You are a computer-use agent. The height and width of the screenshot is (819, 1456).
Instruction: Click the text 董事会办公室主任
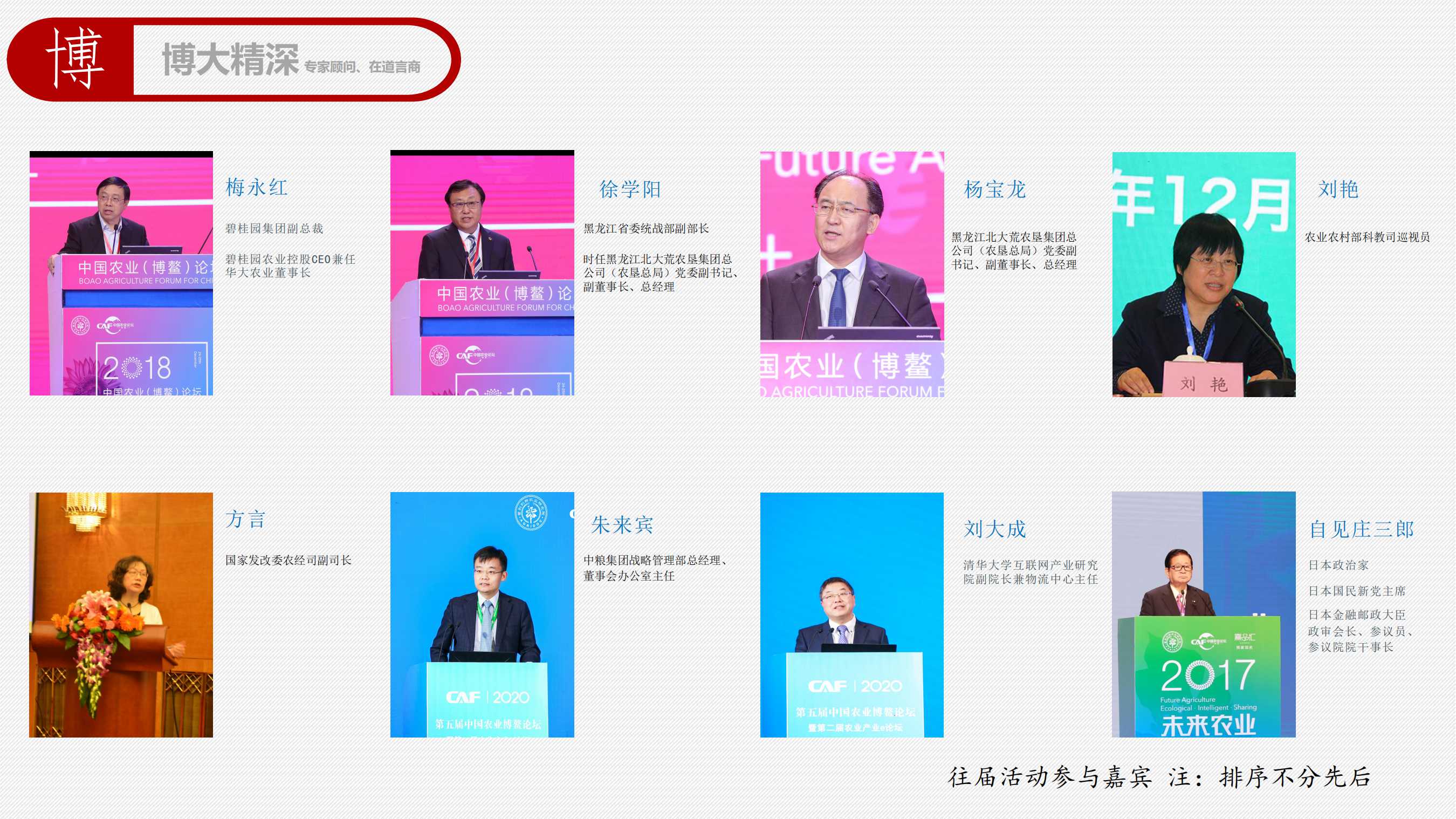pyautogui.click(x=629, y=575)
